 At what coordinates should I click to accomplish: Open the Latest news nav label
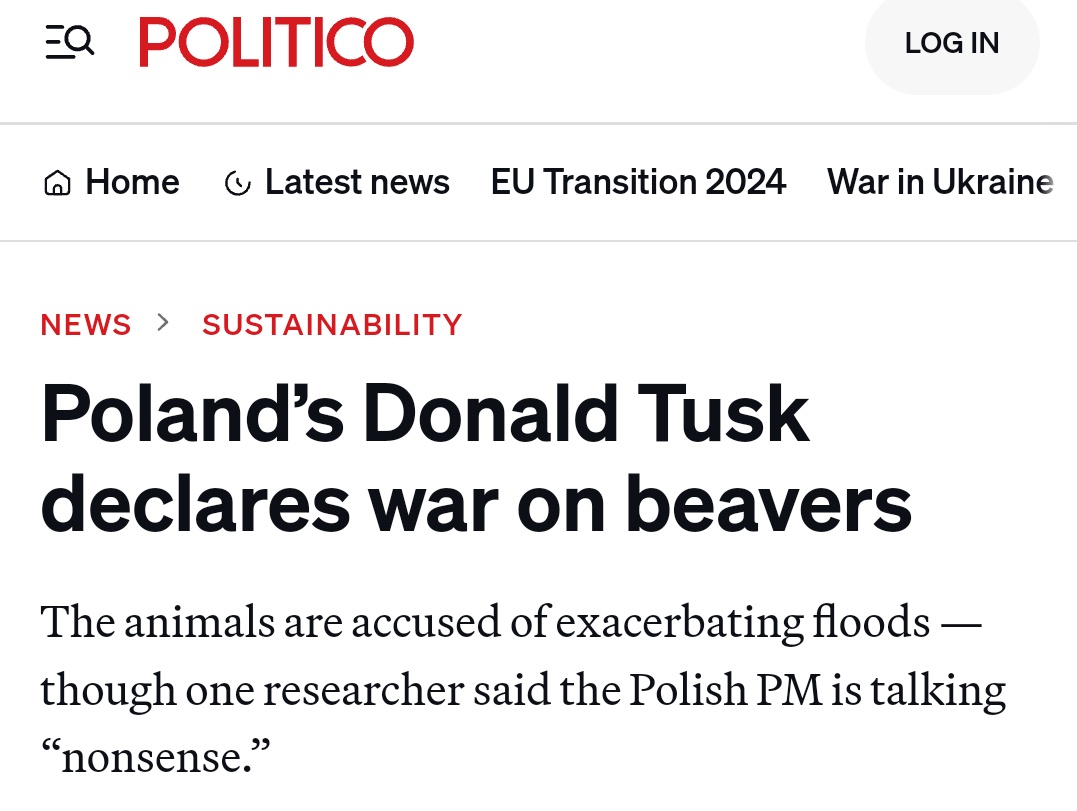pyautogui.click(x=357, y=182)
